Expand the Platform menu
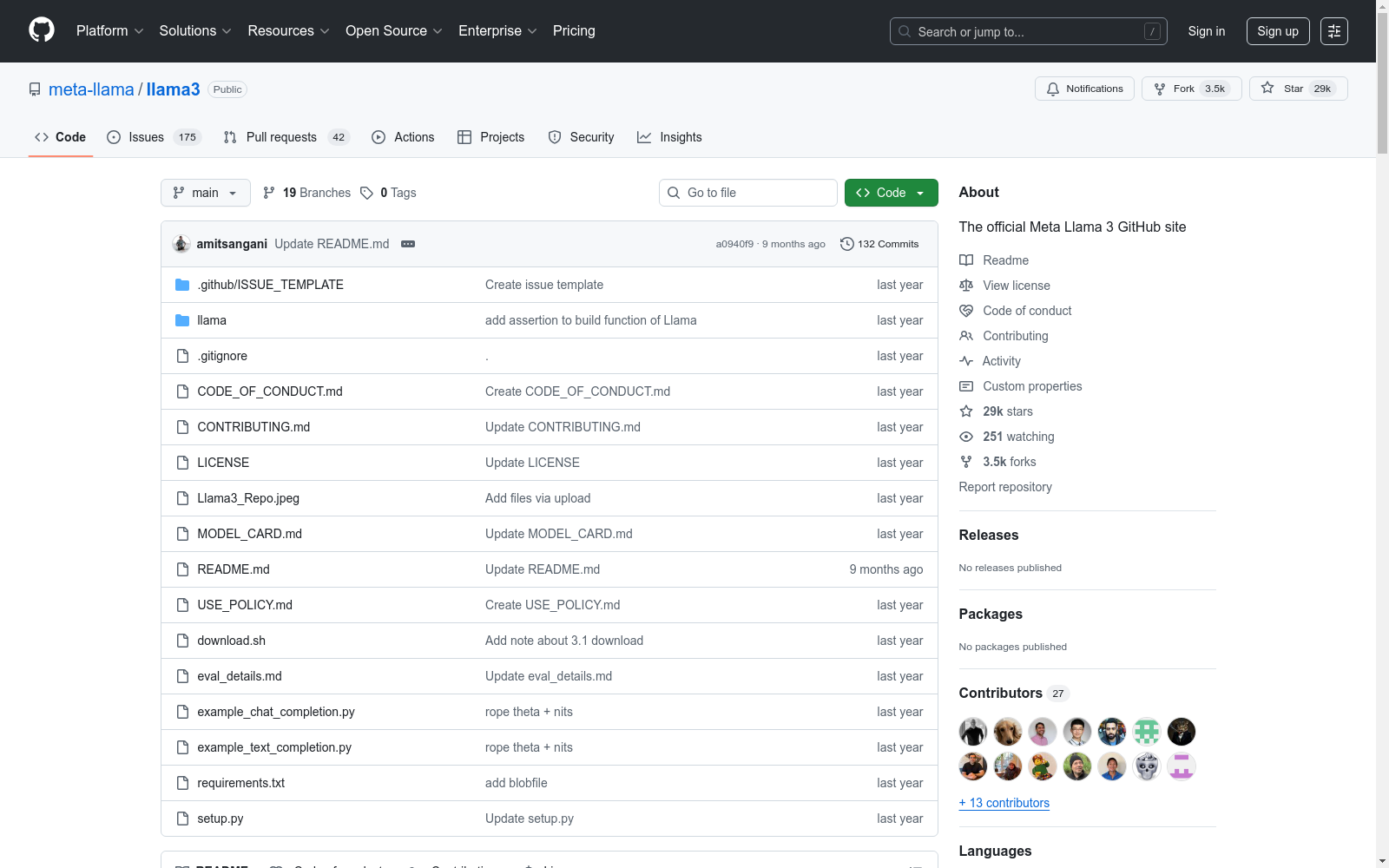 click(x=110, y=31)
